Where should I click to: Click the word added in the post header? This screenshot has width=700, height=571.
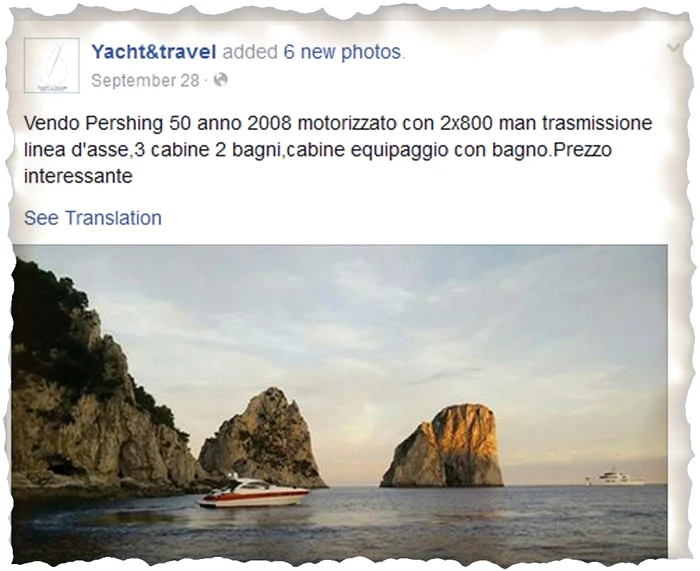pyautogui.click(x=250, y=52)
